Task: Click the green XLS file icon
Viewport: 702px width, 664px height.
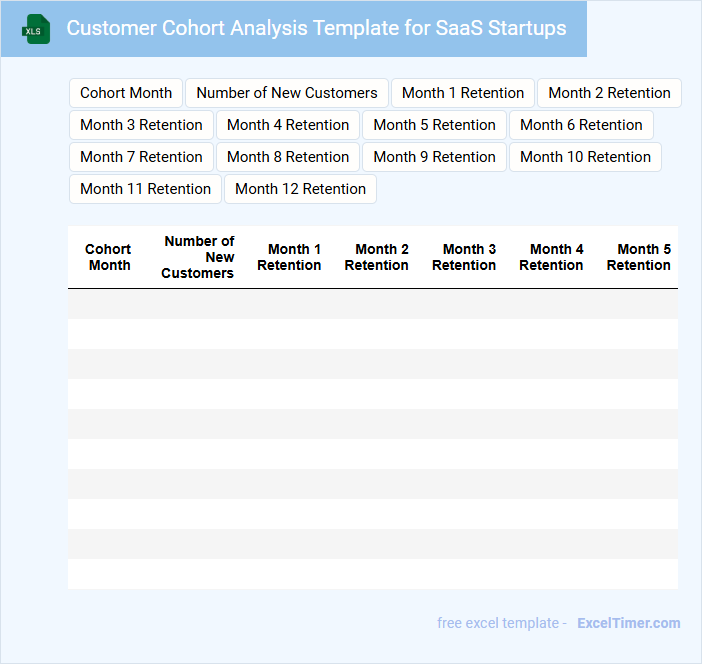Action: point(35,29)
